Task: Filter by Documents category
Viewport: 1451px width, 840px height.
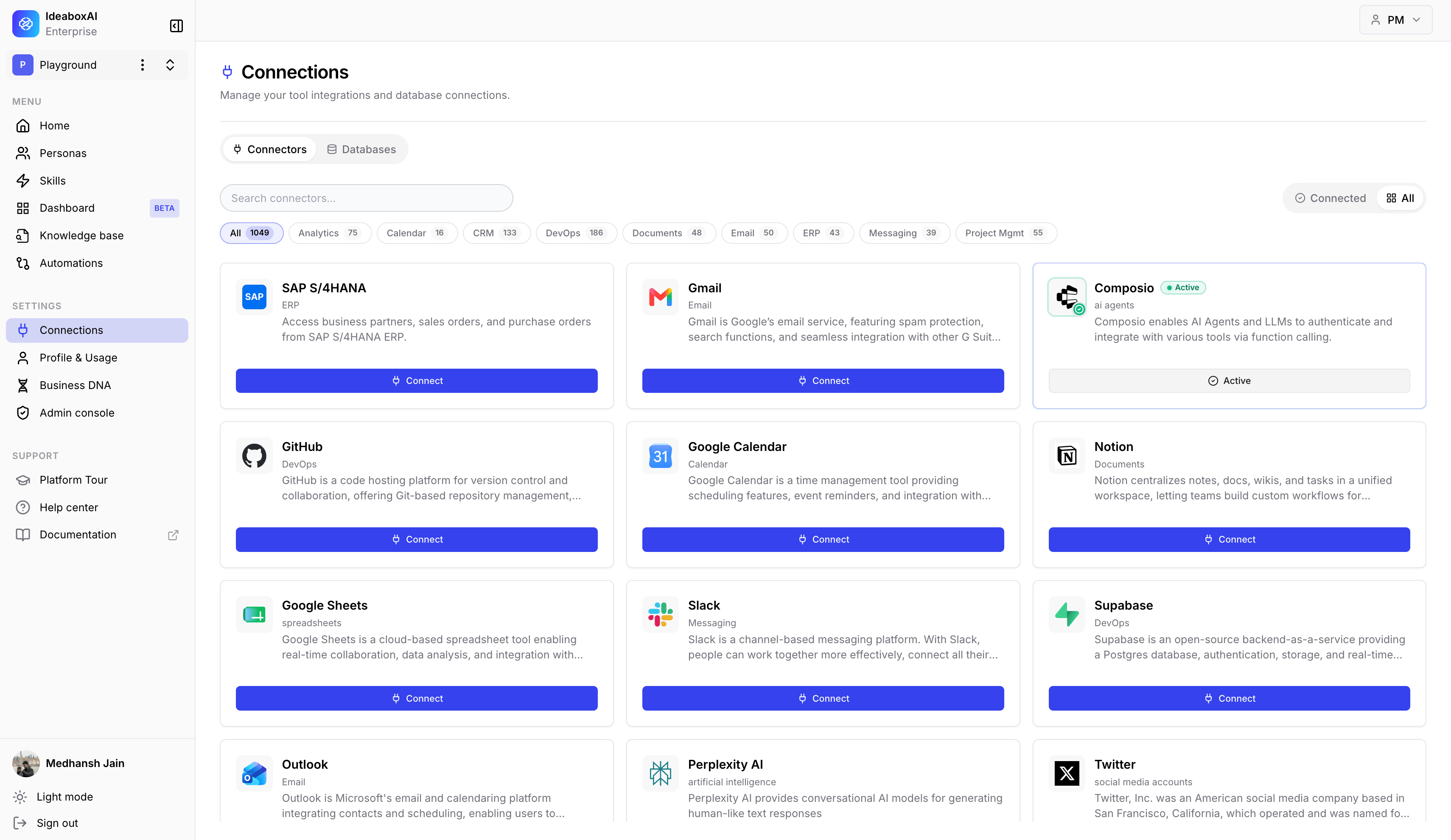Action: coord(669,233)
